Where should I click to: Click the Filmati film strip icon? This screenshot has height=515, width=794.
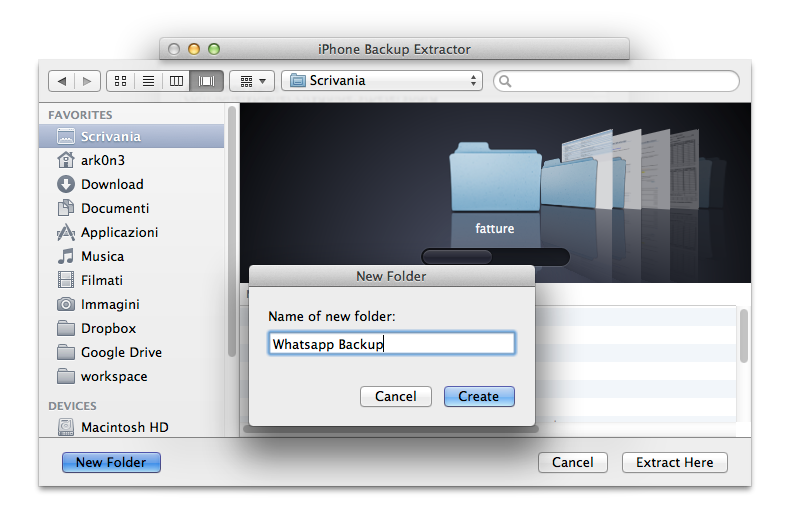(x=66, y=280)
